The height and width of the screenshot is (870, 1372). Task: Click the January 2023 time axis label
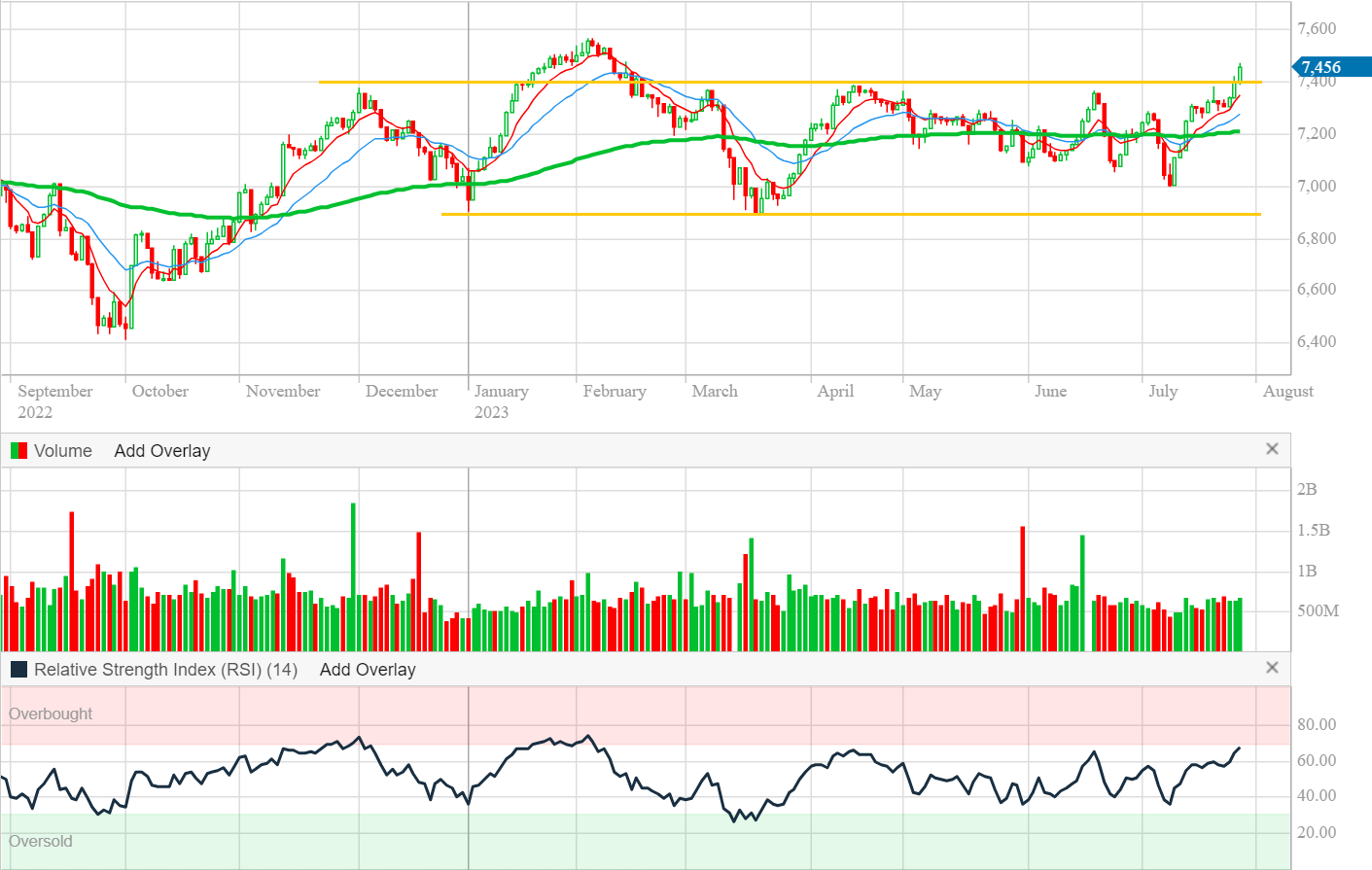(501, 400)
